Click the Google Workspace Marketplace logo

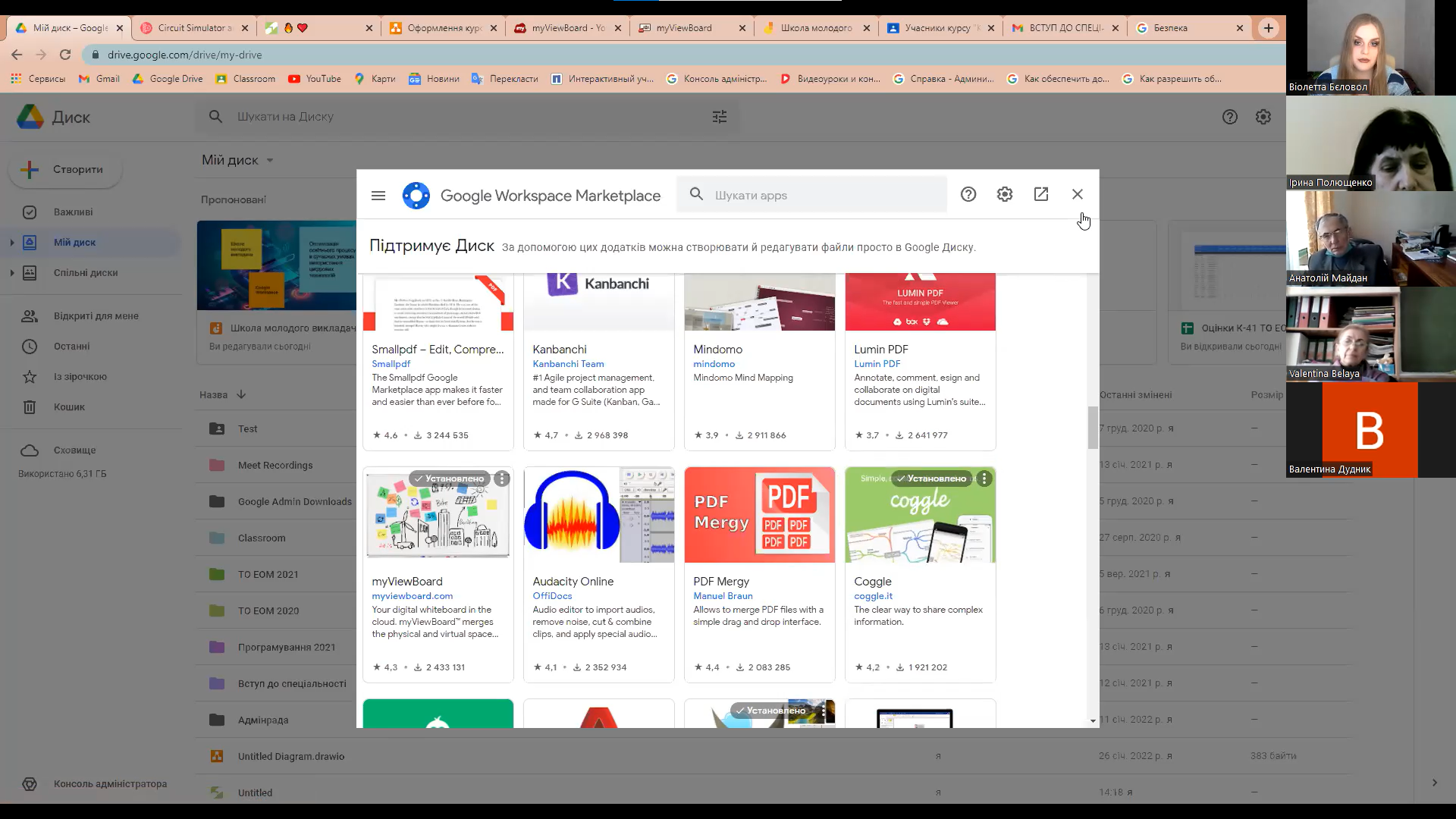pyautogui.click(x=416, y=196)
